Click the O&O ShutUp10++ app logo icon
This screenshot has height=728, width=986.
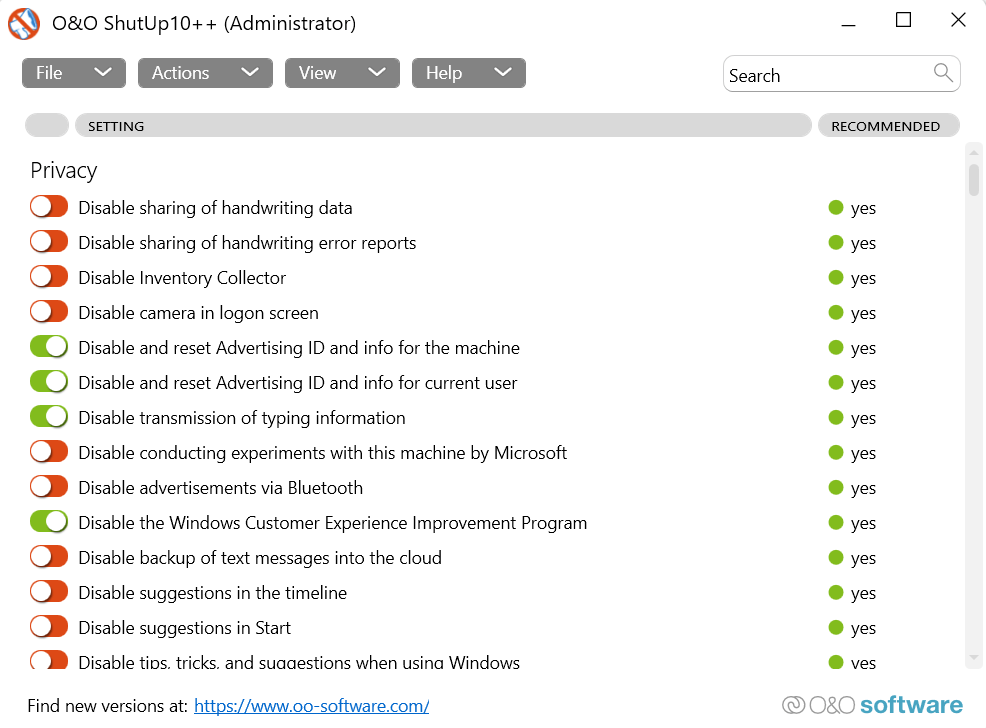tap(23, 23)
